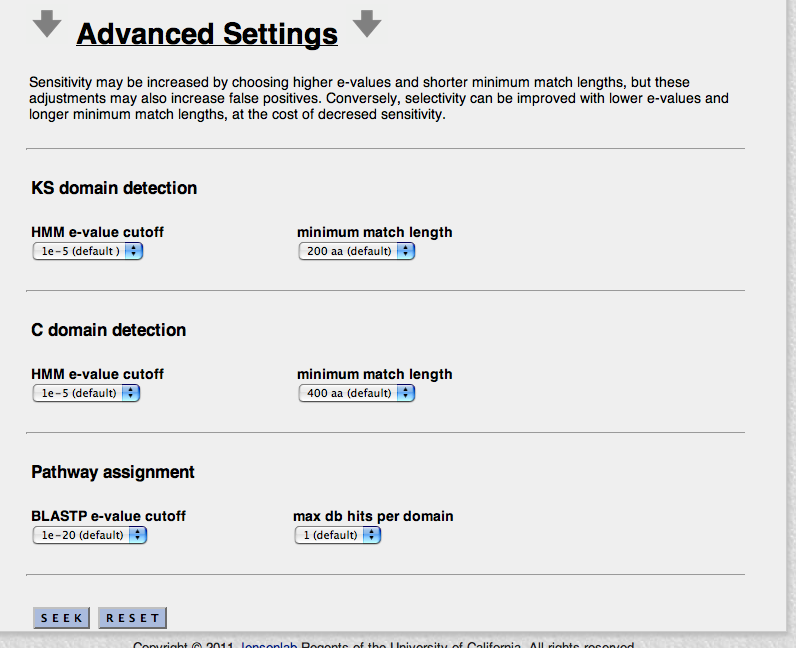
Task: Open C domain minimum match length dropdown
Action: coord(357,393)
